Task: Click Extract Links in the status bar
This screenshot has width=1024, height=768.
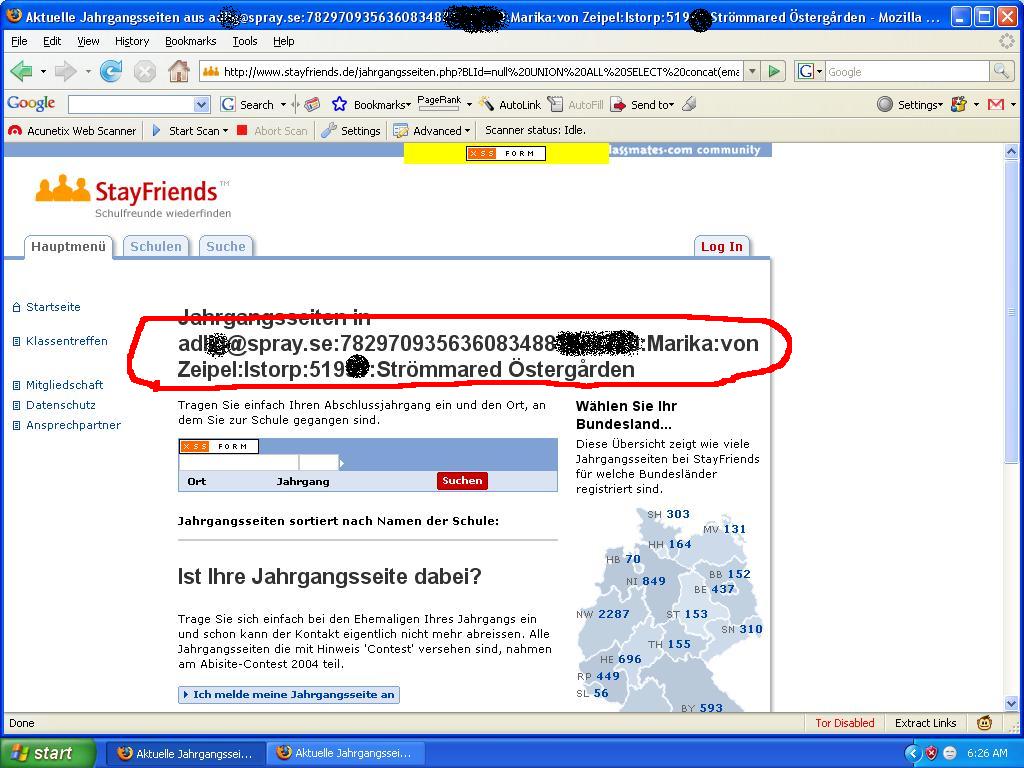Action: coord(925,723)
